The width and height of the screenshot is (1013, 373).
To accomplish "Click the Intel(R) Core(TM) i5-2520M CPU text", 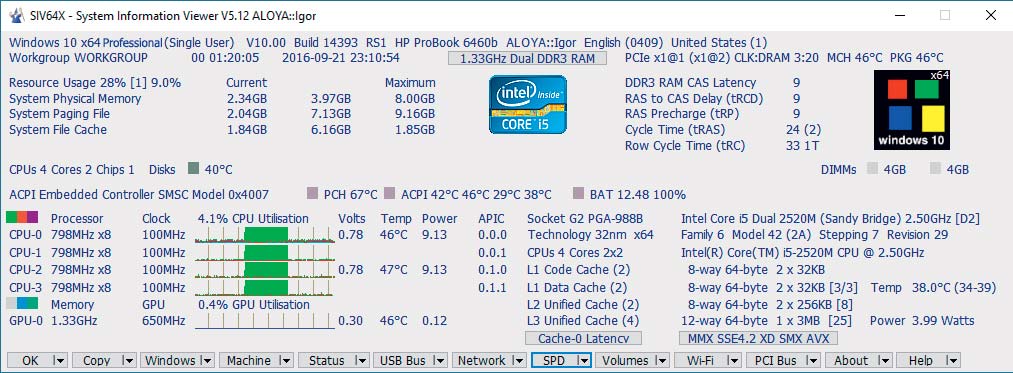I will (802, 253).
